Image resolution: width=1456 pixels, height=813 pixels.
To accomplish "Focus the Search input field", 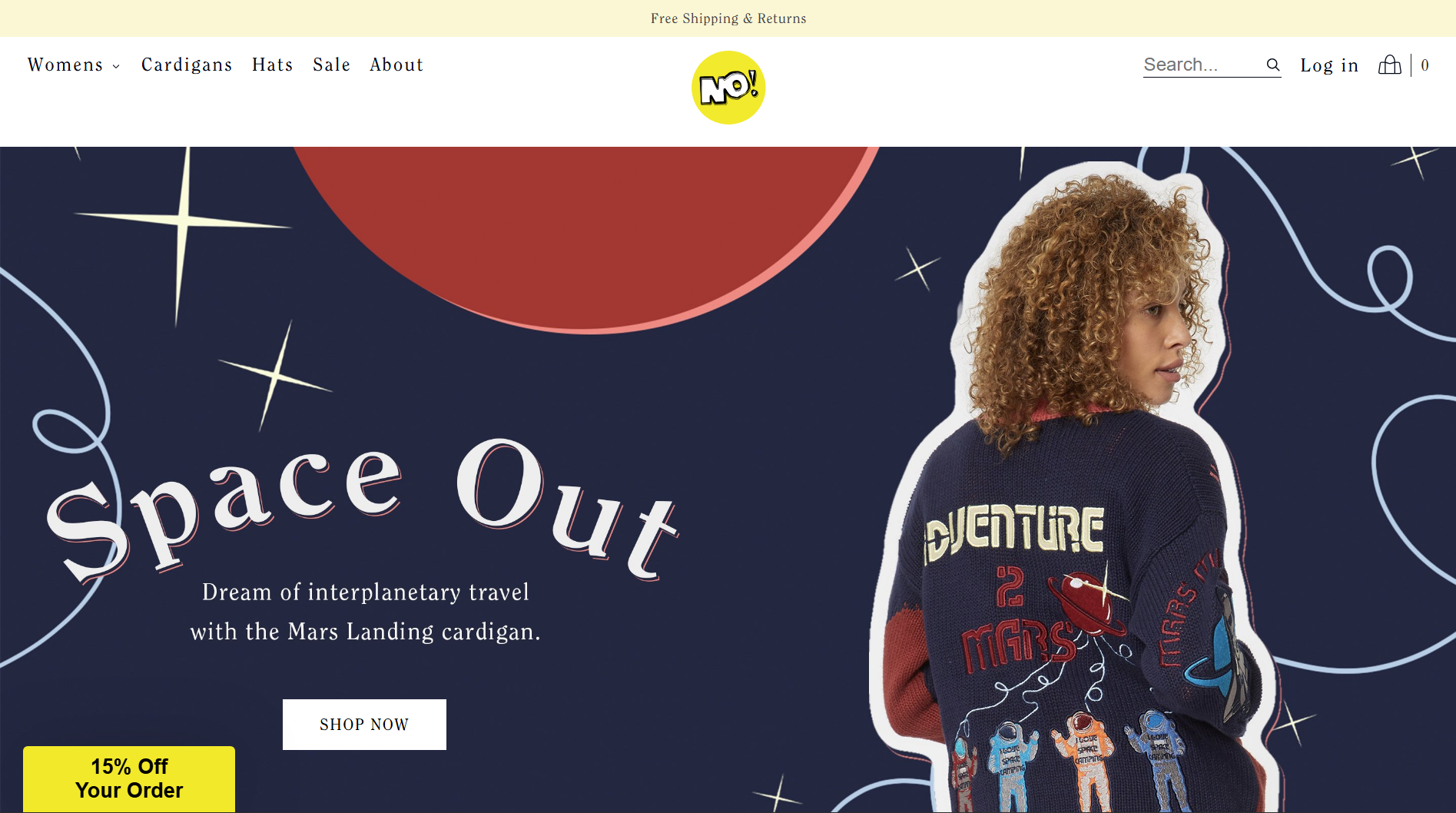I will tap(1202, 65).
